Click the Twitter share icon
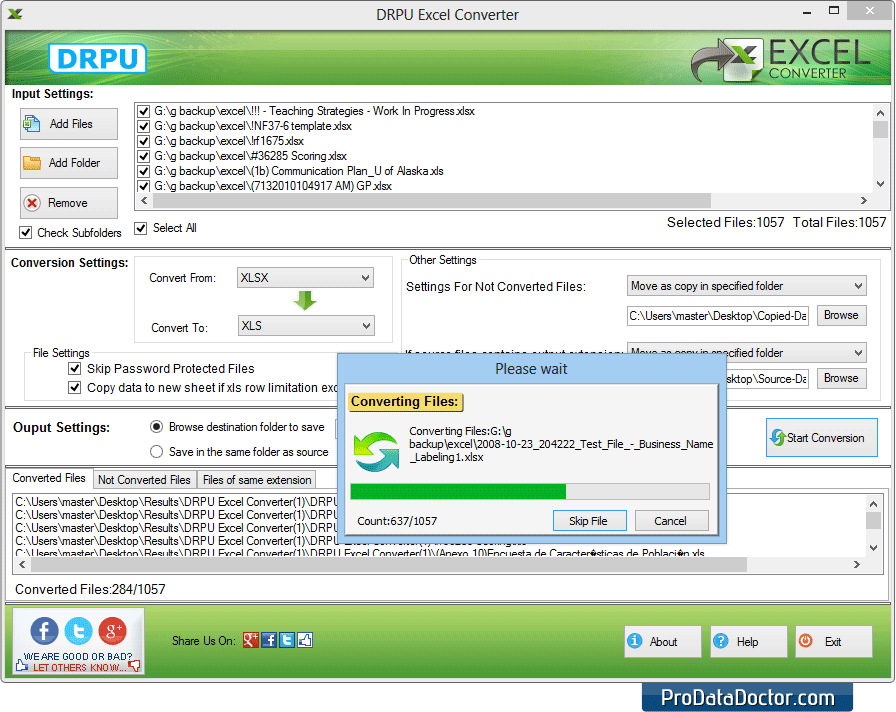Viewport: 896px width, 712px height. (78, 631)
